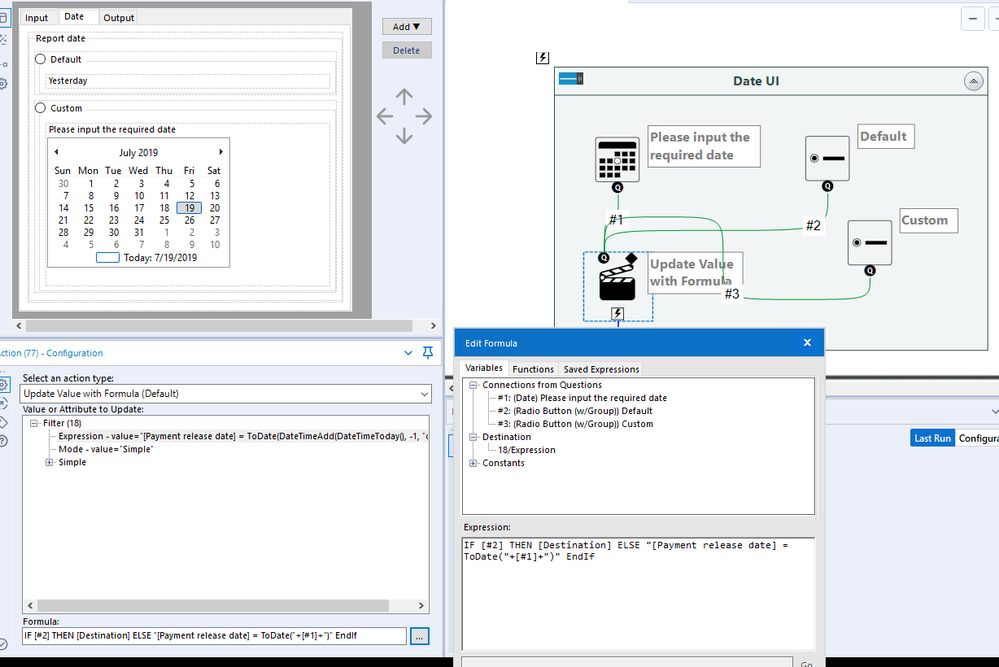Screen dimensions: 999x667
Task: Click the Formula input field
Action: 214,636
